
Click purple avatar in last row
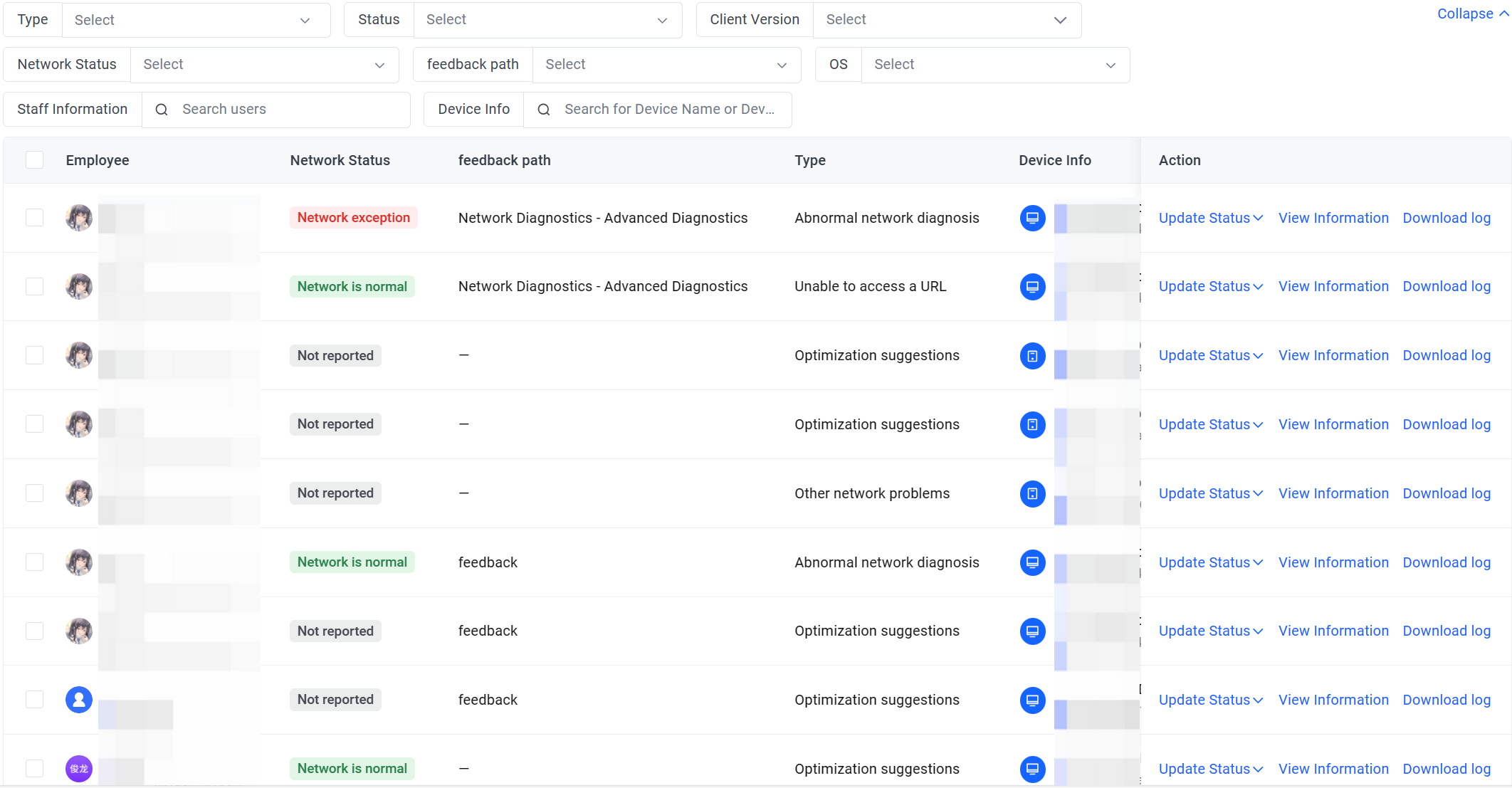point(79,769)
